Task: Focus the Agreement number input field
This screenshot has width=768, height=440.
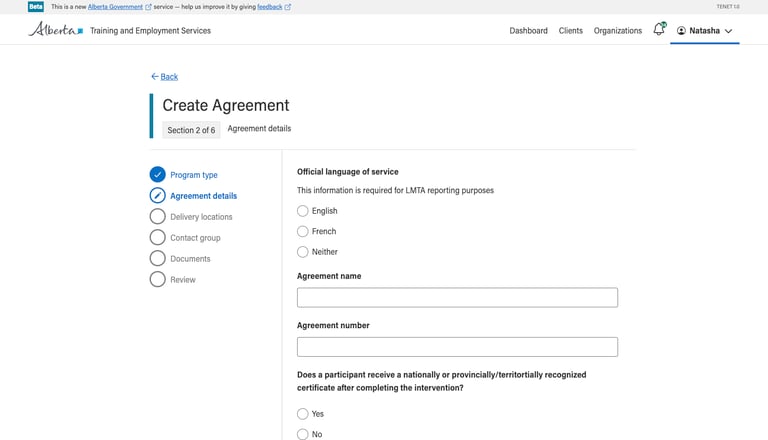Action: click(457, 347)
